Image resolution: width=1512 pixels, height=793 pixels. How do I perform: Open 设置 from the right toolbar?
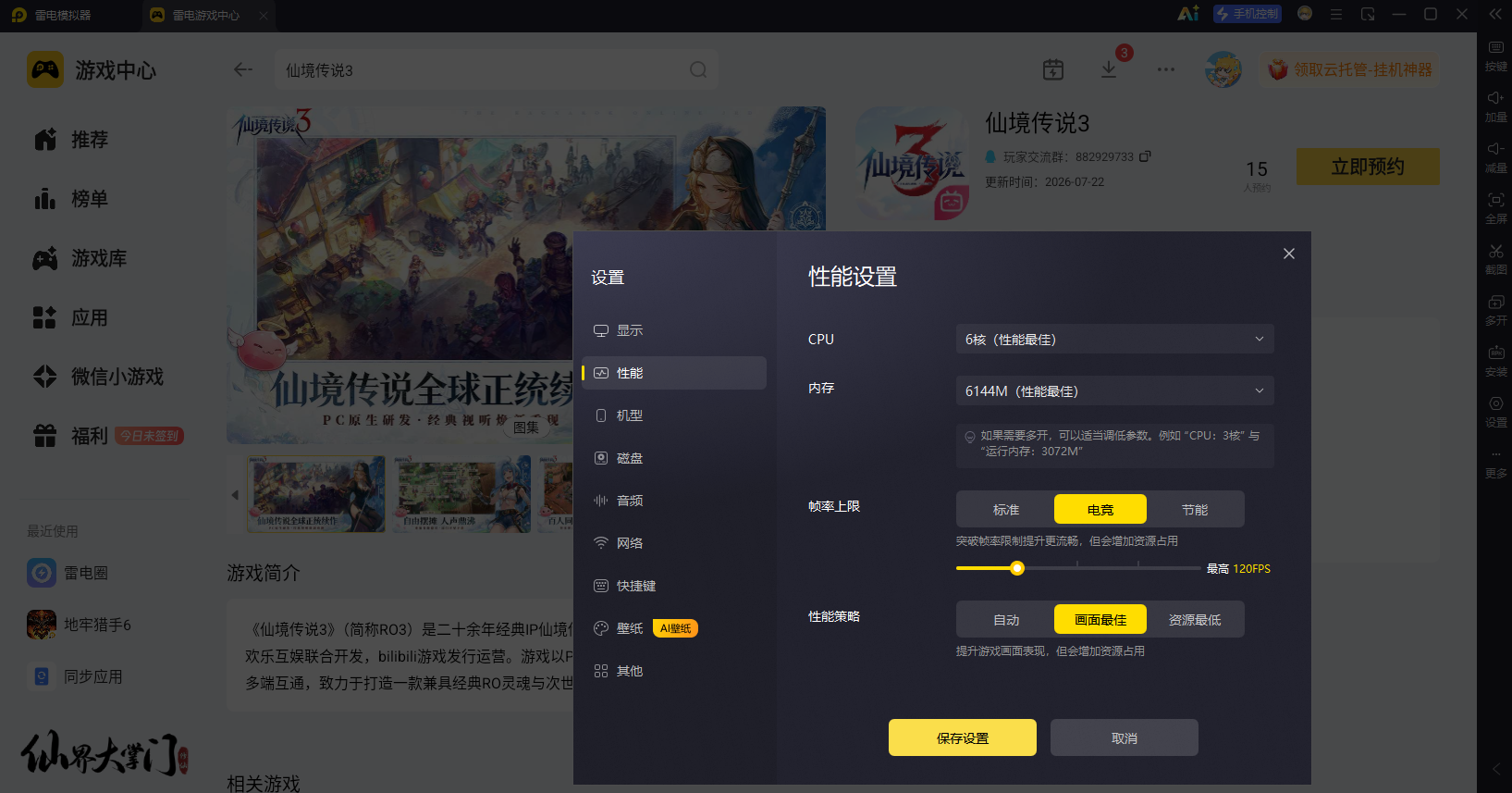tap(1495, 412)
